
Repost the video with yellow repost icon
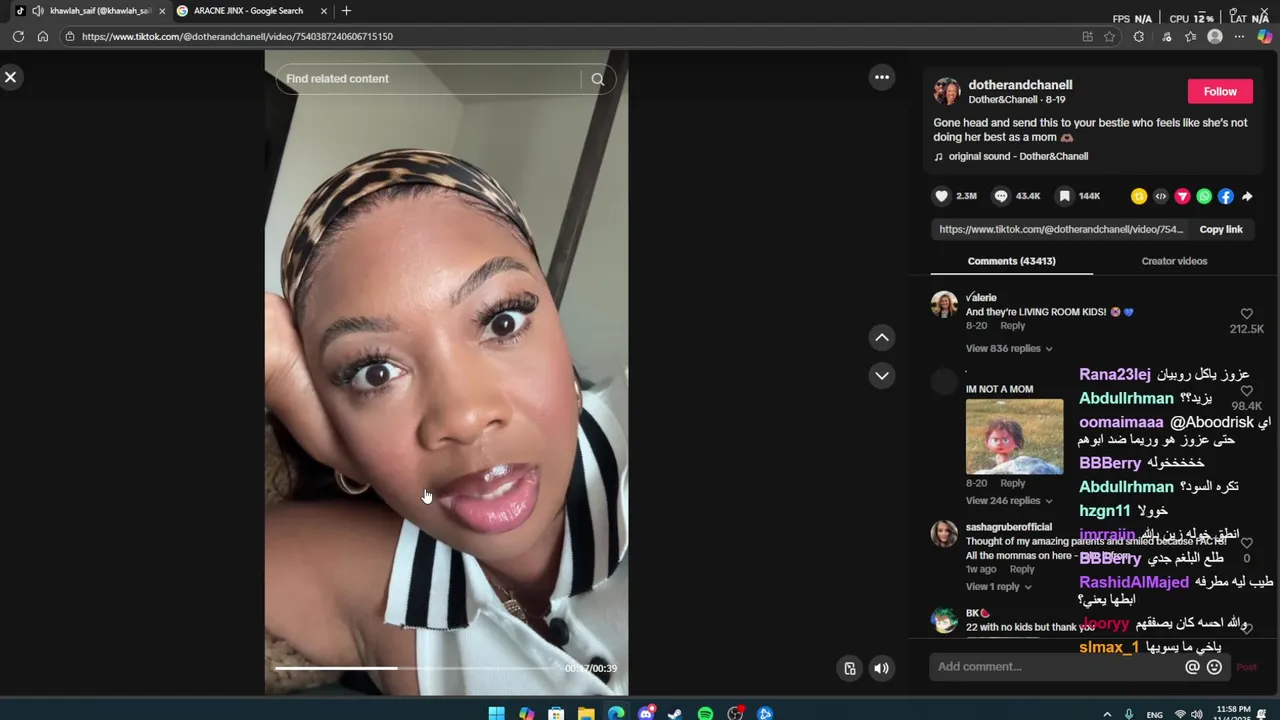click(1139, 196)
